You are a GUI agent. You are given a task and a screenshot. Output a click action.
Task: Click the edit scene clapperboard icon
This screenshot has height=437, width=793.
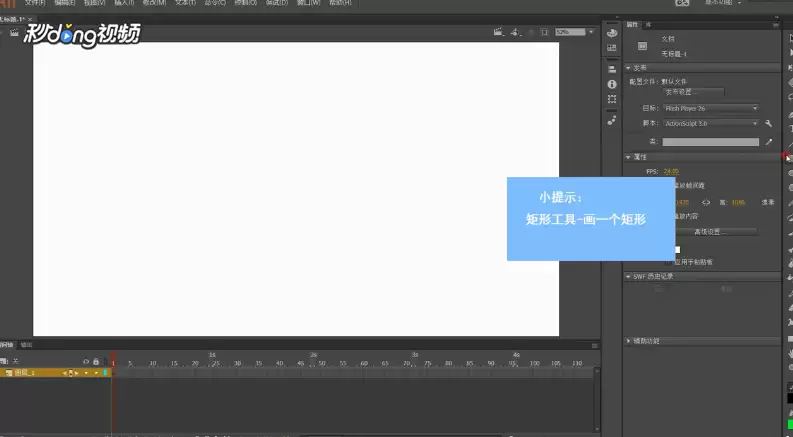click(498, 32)
